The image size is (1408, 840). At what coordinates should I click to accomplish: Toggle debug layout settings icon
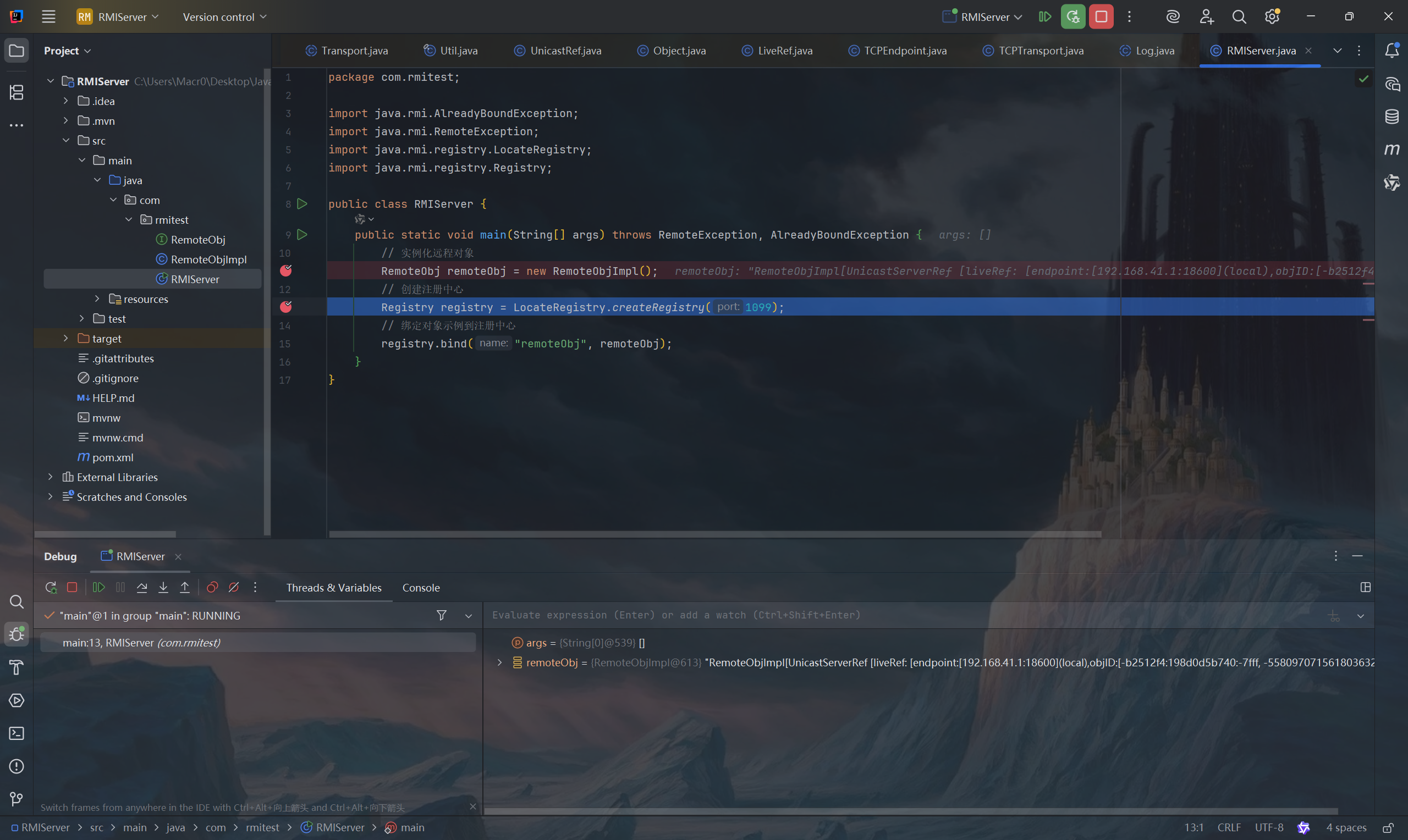(1365, 587)
